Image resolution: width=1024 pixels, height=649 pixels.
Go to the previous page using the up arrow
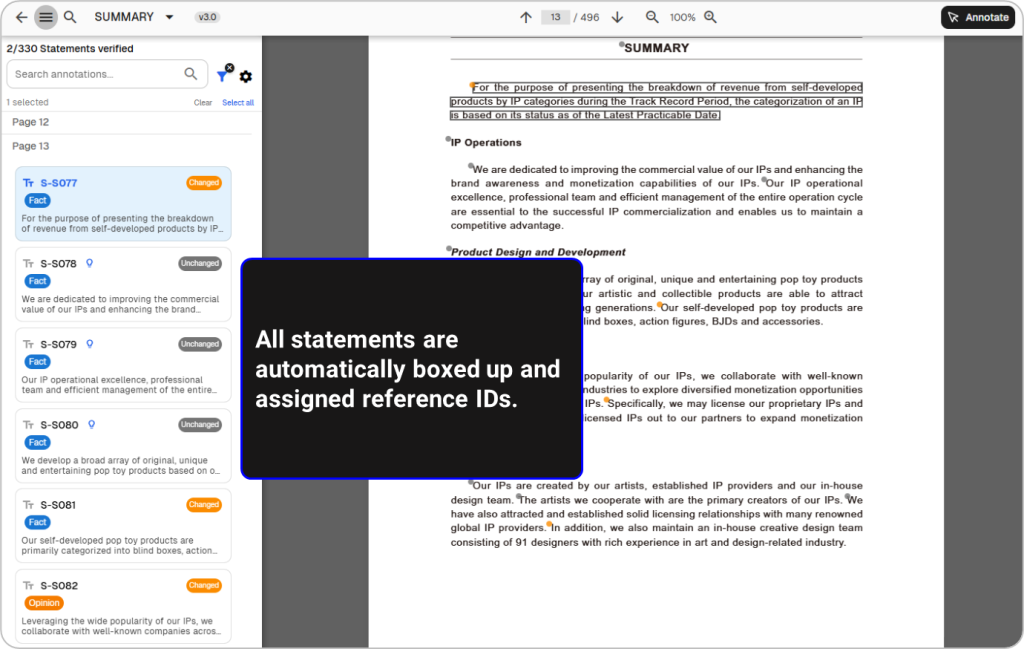(526, 17)
